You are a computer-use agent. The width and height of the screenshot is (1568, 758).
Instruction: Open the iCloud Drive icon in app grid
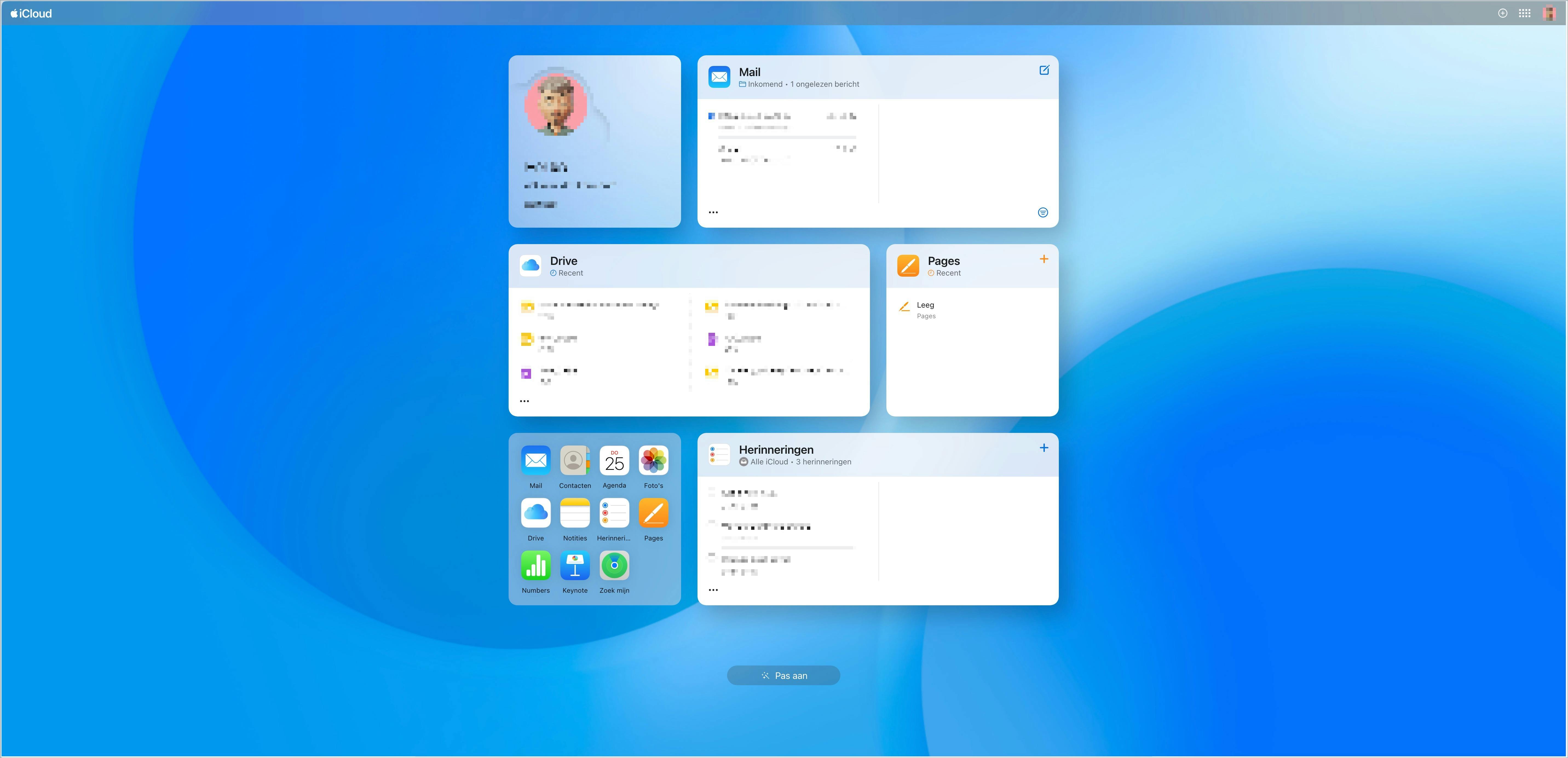536,513
